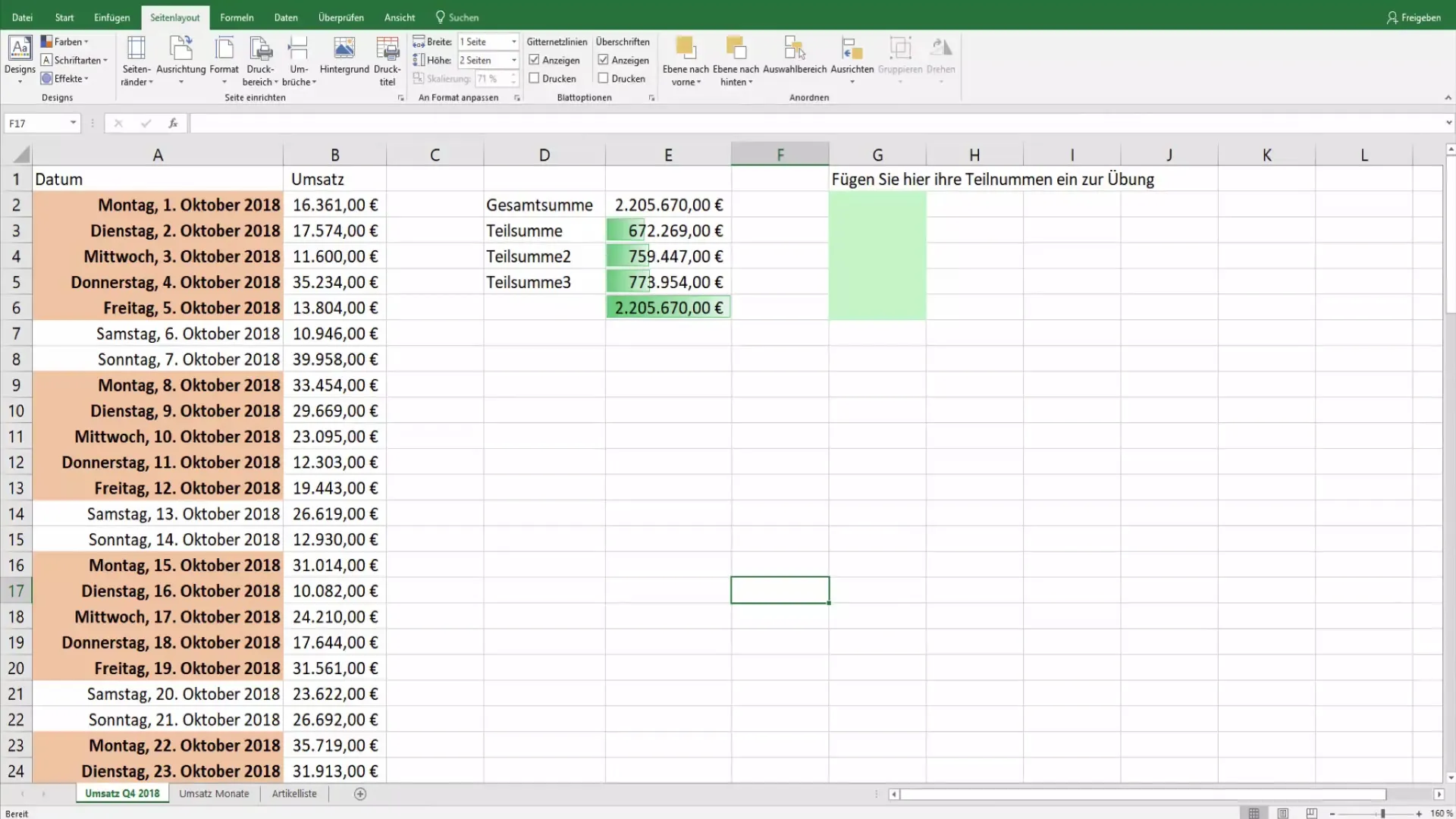The image size is (1456, 819).
Task: Click the zoom slider handle
Action: pyautogui.click(x=1382, y=814)
